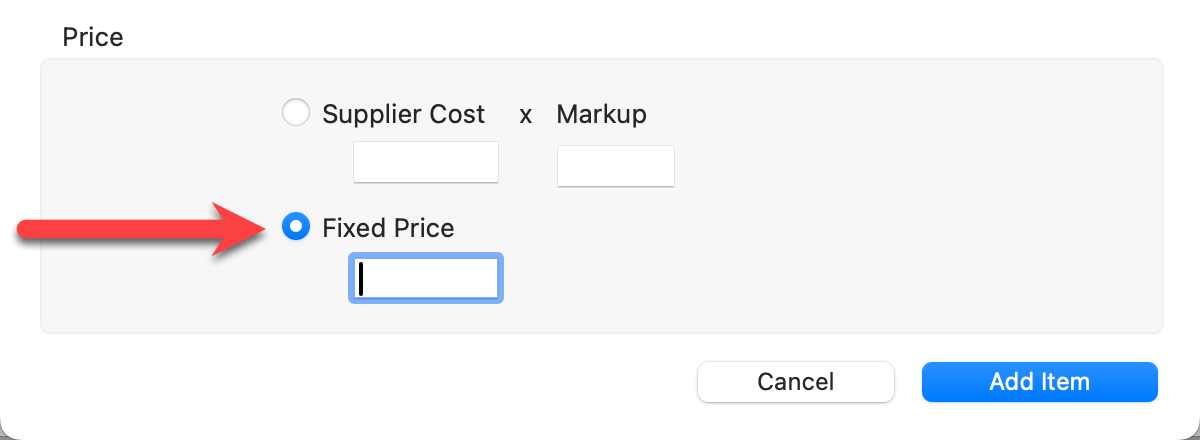Viewport: 1200px width, 440px height.
Task: Click the blue Add Item button
Action: coord(1039,381)
